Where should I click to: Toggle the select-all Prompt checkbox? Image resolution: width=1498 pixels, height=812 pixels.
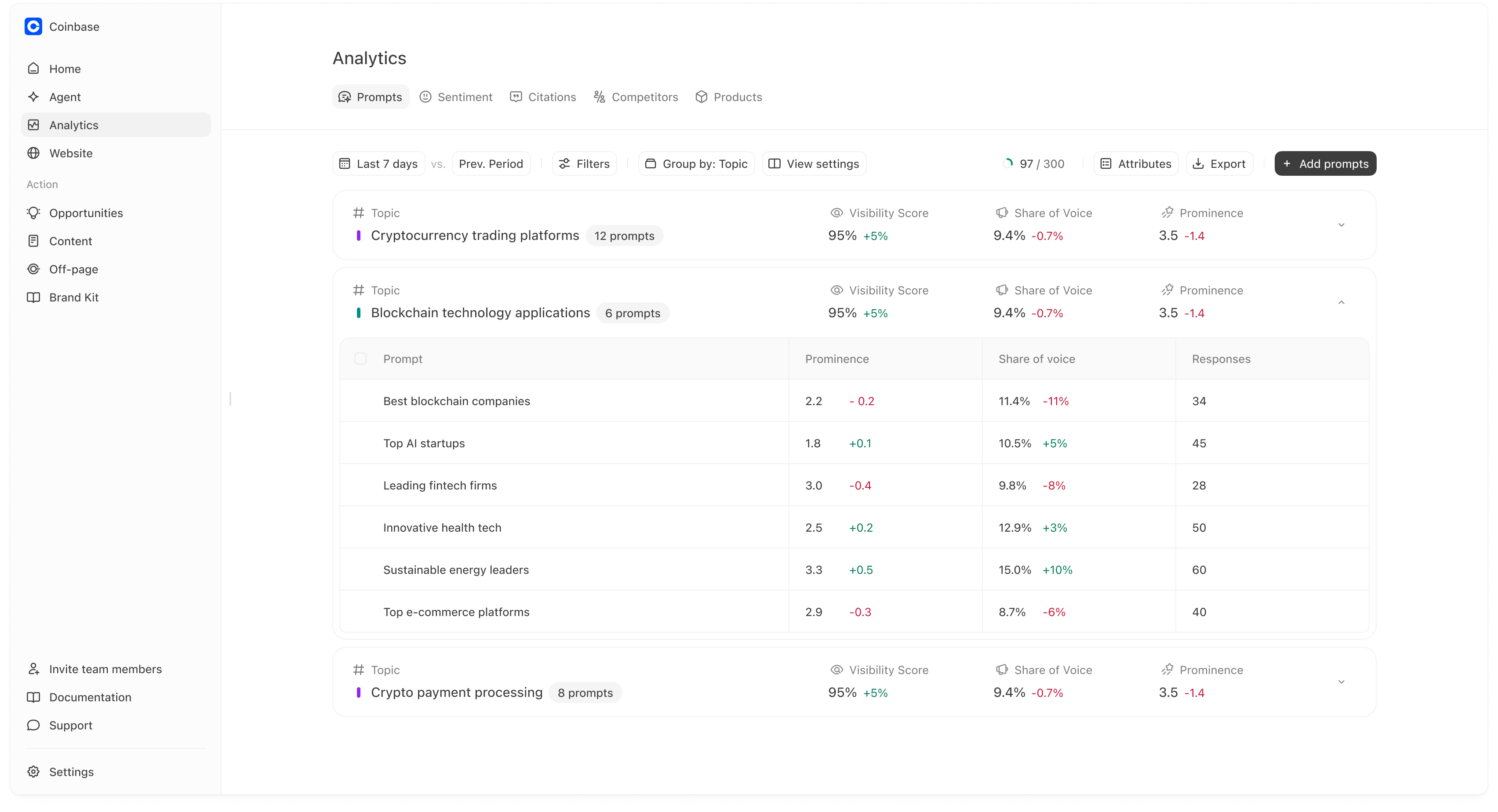(x=360, y=359)
